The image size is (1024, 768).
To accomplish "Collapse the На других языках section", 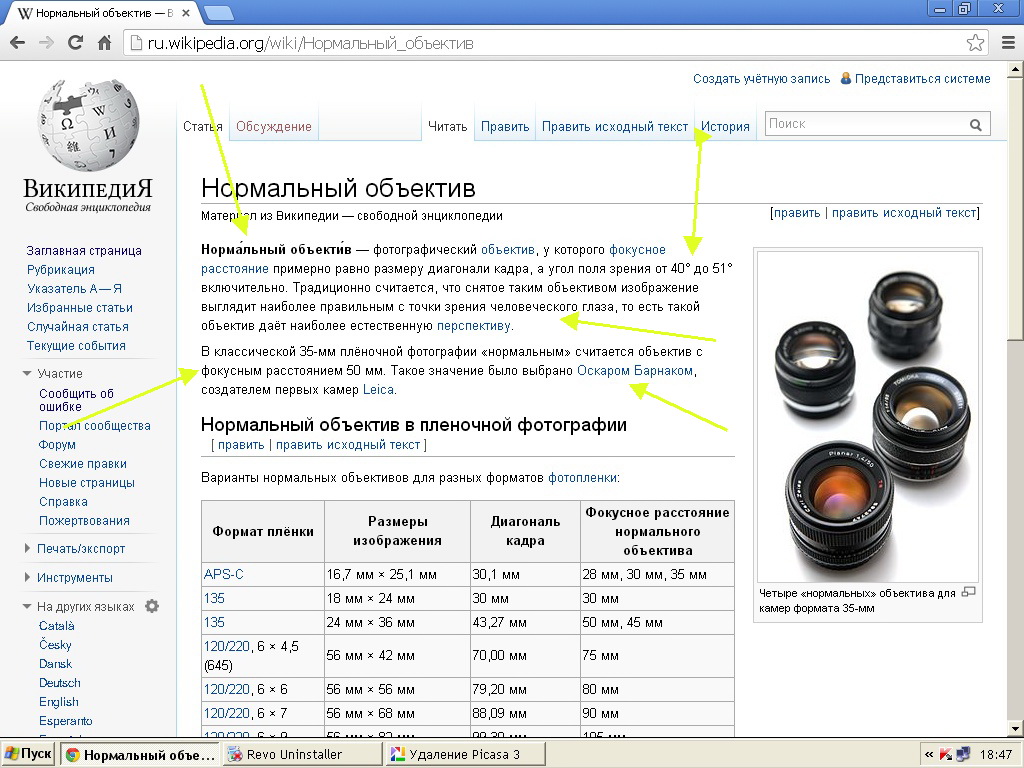I will click(27, 606).
